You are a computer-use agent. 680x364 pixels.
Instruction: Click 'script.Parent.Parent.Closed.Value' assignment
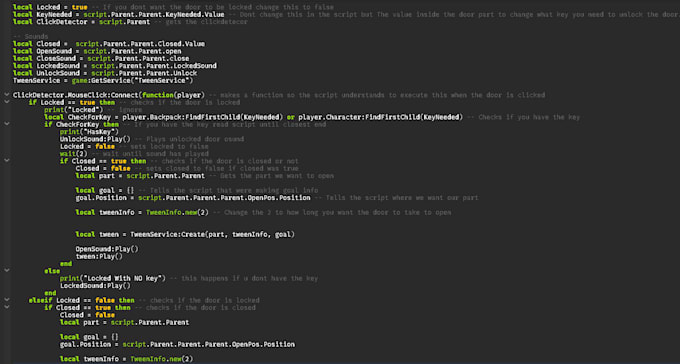(x=140, y=44)
